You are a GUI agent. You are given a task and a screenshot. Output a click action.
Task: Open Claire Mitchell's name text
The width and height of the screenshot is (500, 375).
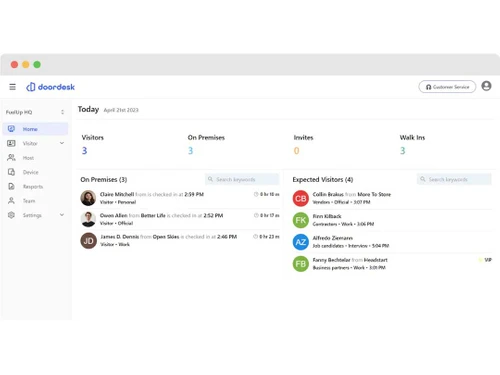(x=117, y=194)
